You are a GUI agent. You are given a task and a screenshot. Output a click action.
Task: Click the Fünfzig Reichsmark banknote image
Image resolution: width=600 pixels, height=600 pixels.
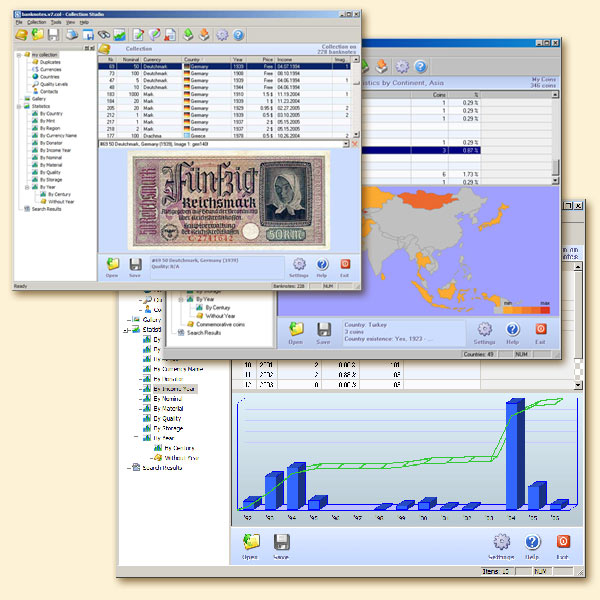coord(228,200)
